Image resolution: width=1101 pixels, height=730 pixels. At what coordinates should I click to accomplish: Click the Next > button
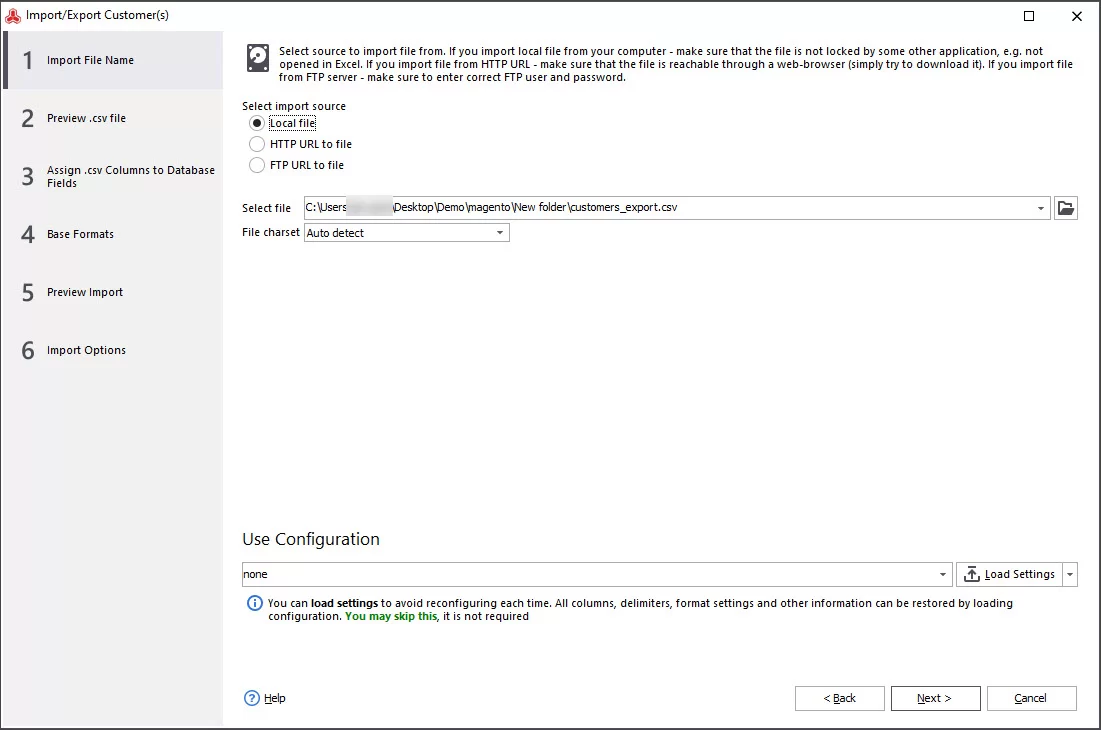(935, 698)
